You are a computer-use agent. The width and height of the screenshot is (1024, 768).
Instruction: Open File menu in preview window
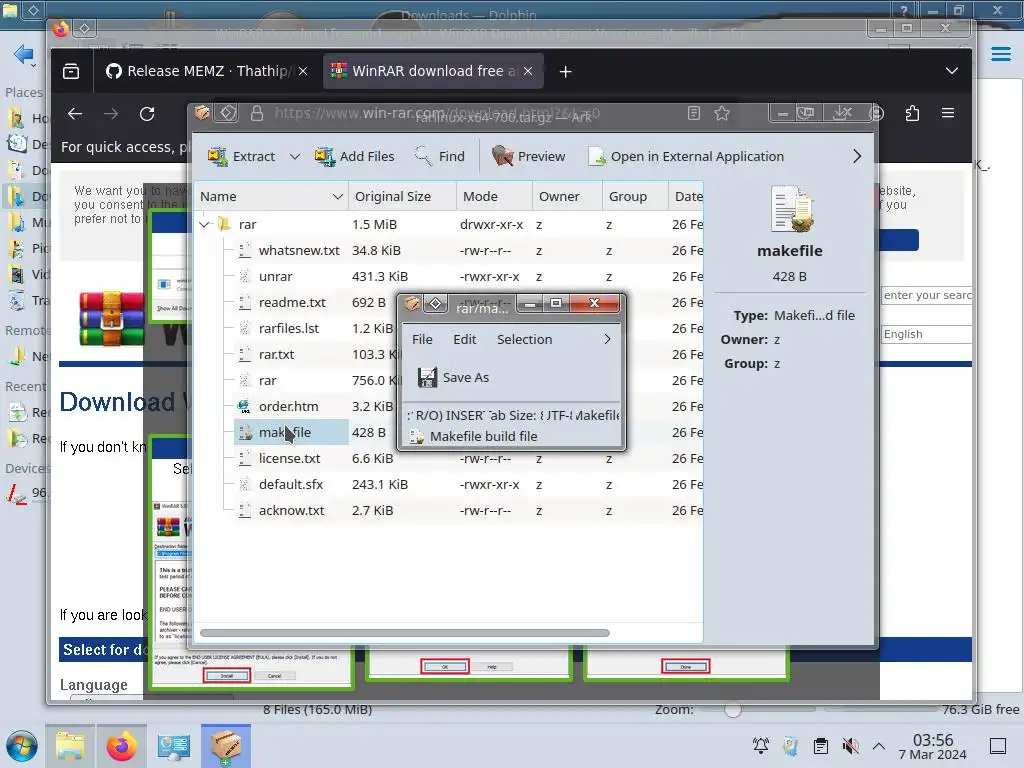click(422, 340)
